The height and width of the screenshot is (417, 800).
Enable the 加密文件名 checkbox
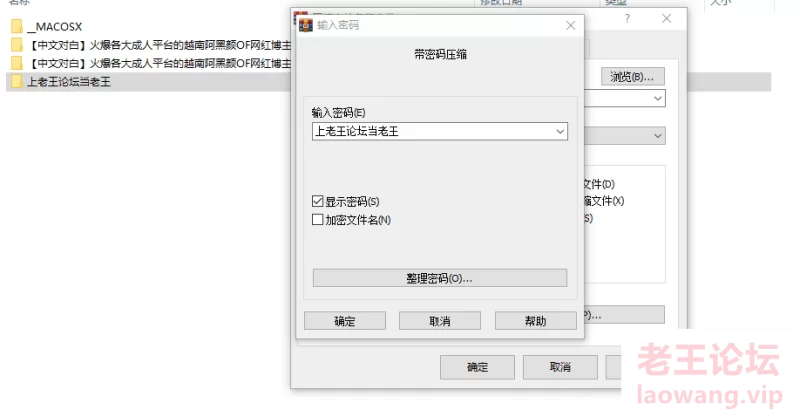317,219
